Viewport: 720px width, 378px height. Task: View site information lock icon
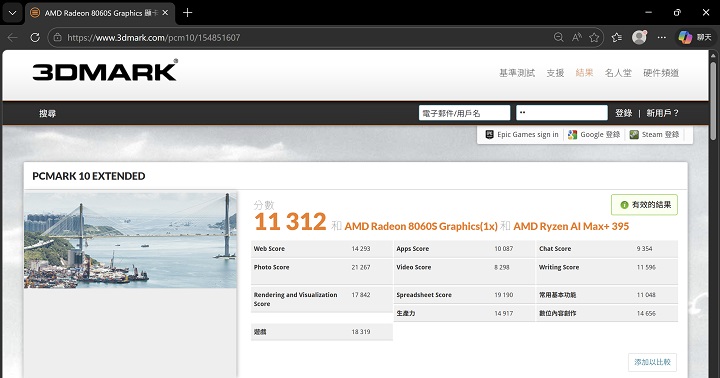(x=57, y=38)
